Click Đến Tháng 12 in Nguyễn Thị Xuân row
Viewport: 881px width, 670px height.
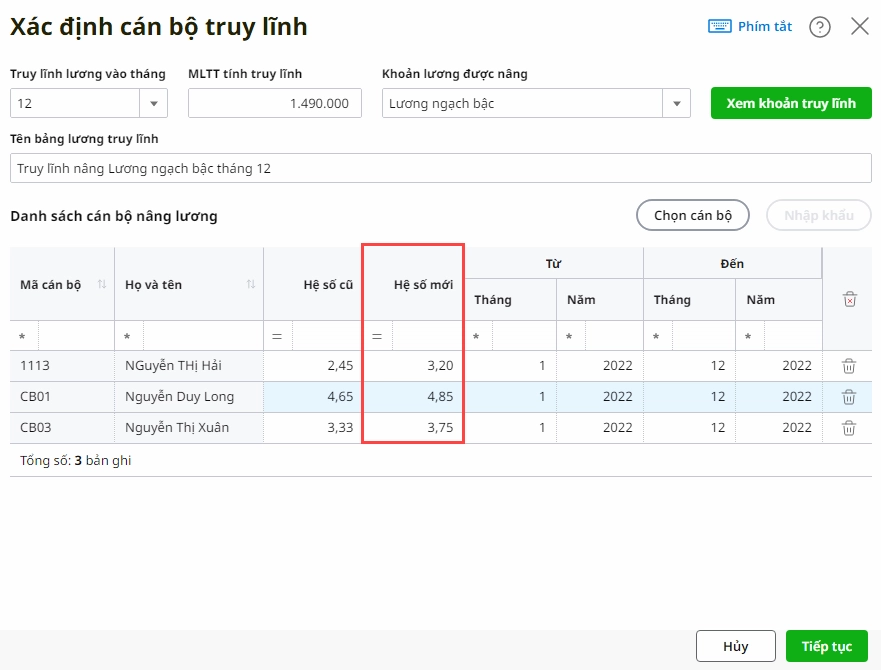(x=717, y=427)
